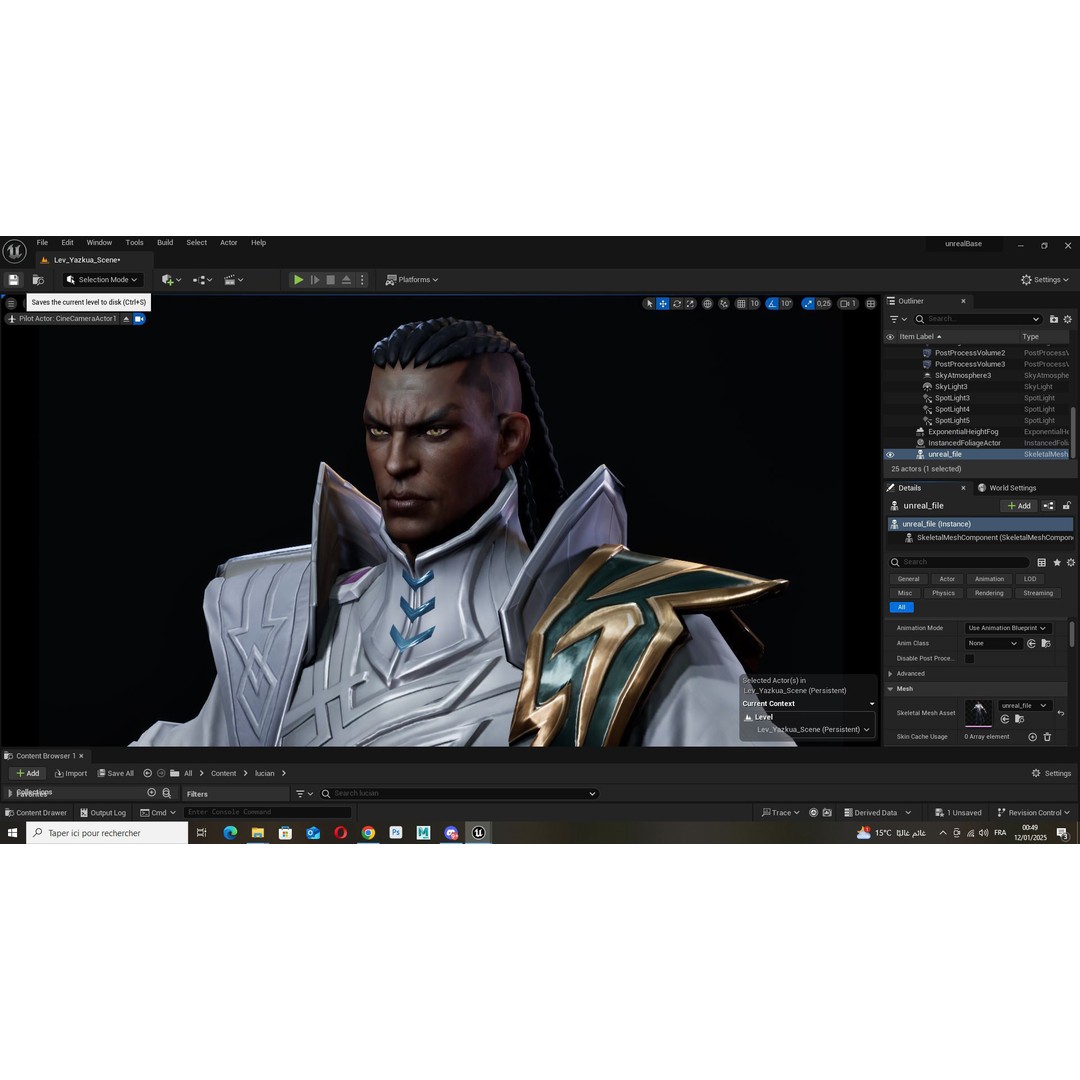This screenshot has height=1080, width=1080.
Task: Switch to World Settings tab
Action: (x=1006, y=488)
